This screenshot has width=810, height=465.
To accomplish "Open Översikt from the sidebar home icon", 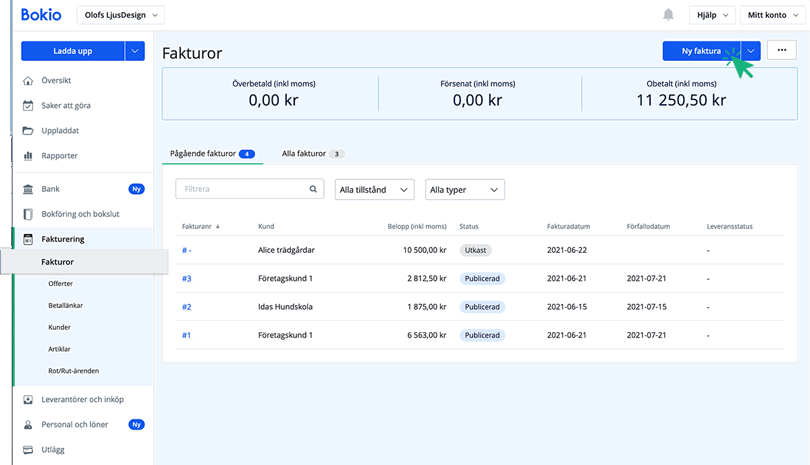I will 28,80.
